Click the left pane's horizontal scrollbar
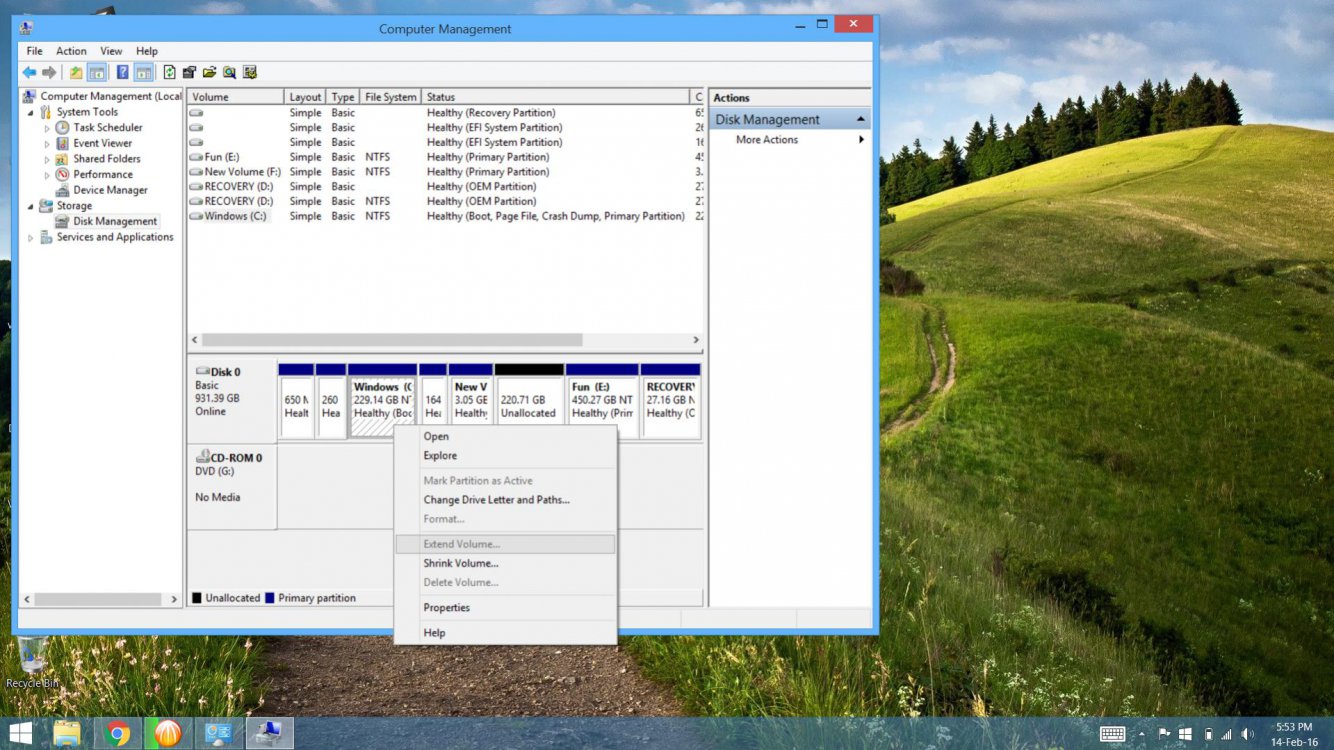Screen dimensions: 1334x750 pos(98,599)
